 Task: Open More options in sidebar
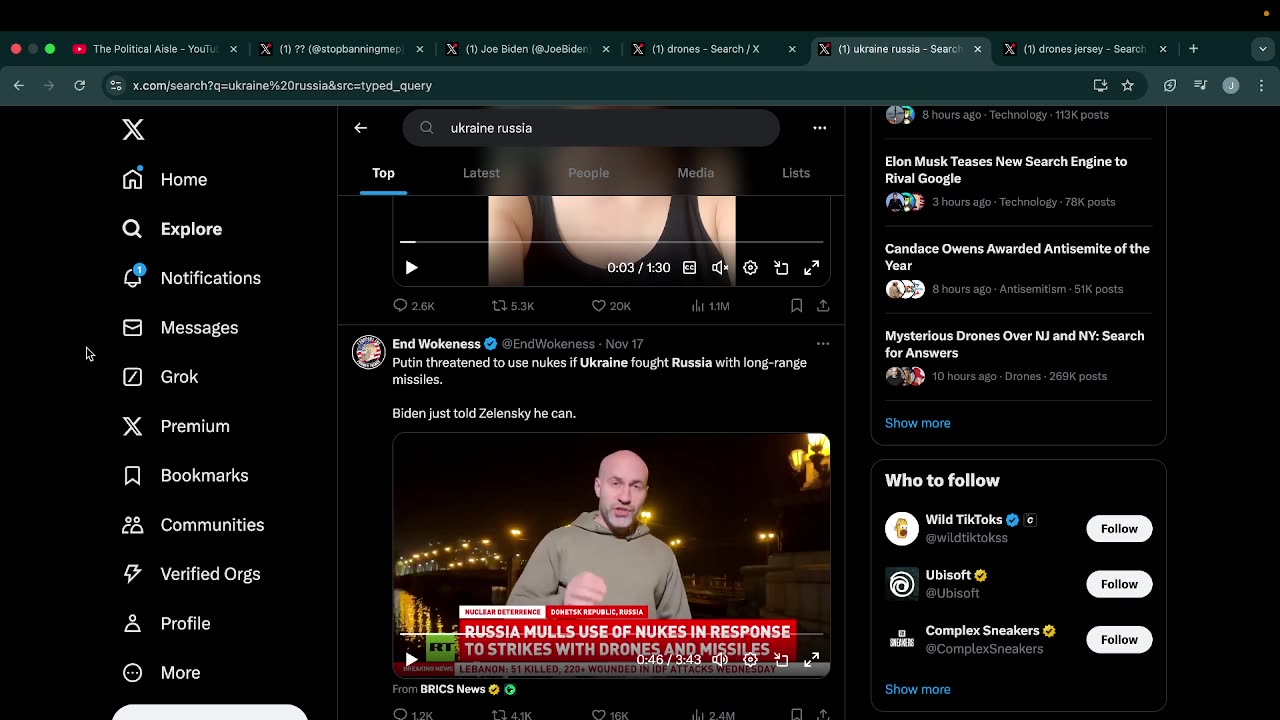[x=161, y=673]
